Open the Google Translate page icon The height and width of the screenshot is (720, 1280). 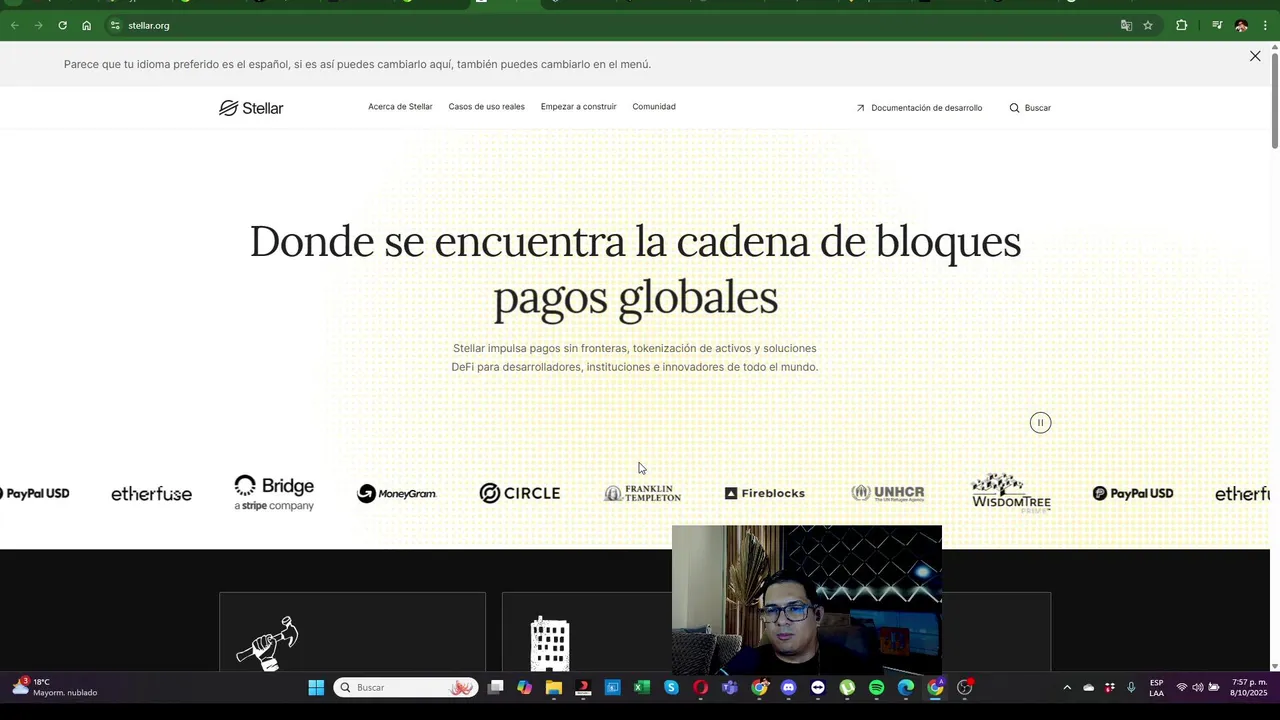1126,25
